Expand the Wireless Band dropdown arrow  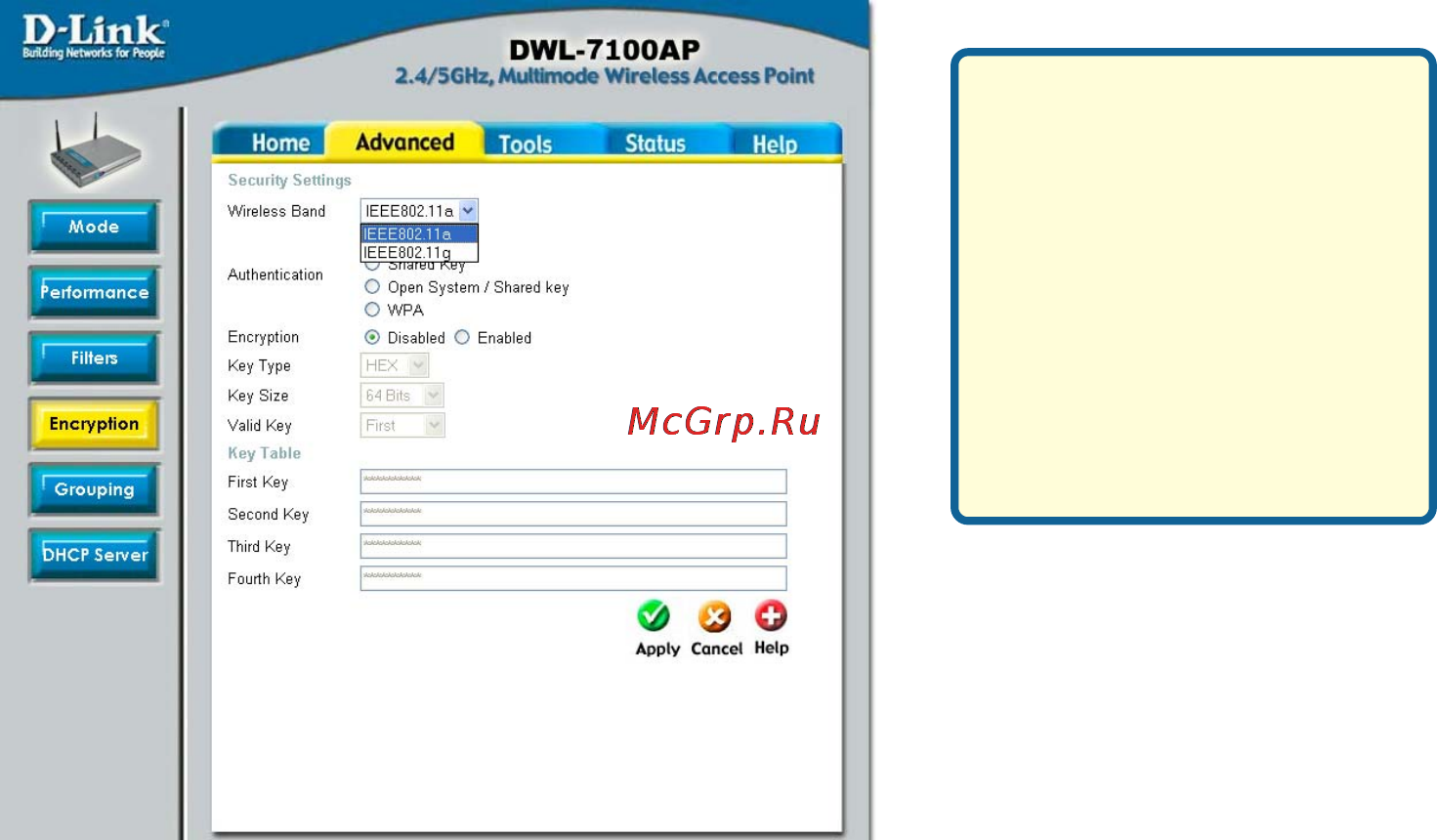[468, 210]
